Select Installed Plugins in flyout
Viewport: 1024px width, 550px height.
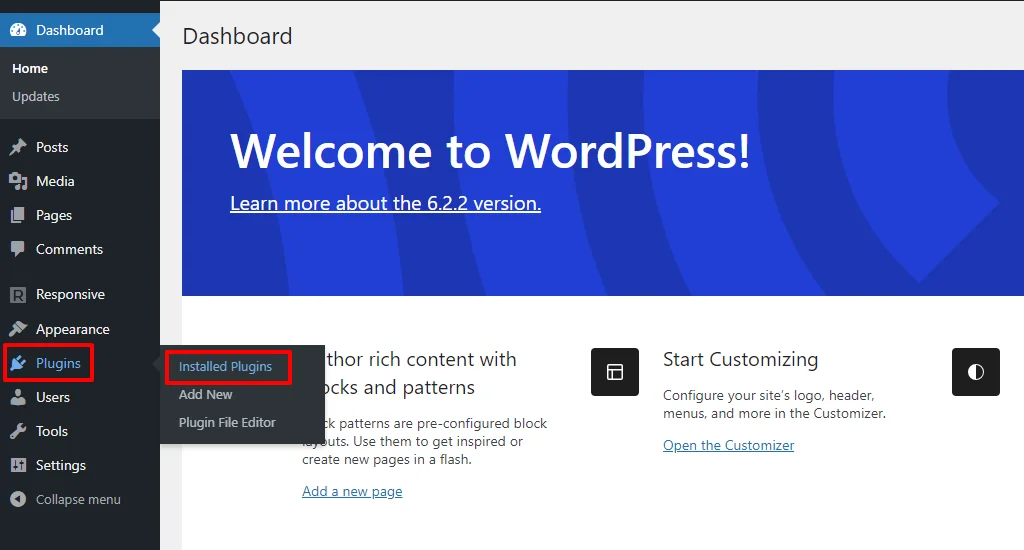point(225,366)
